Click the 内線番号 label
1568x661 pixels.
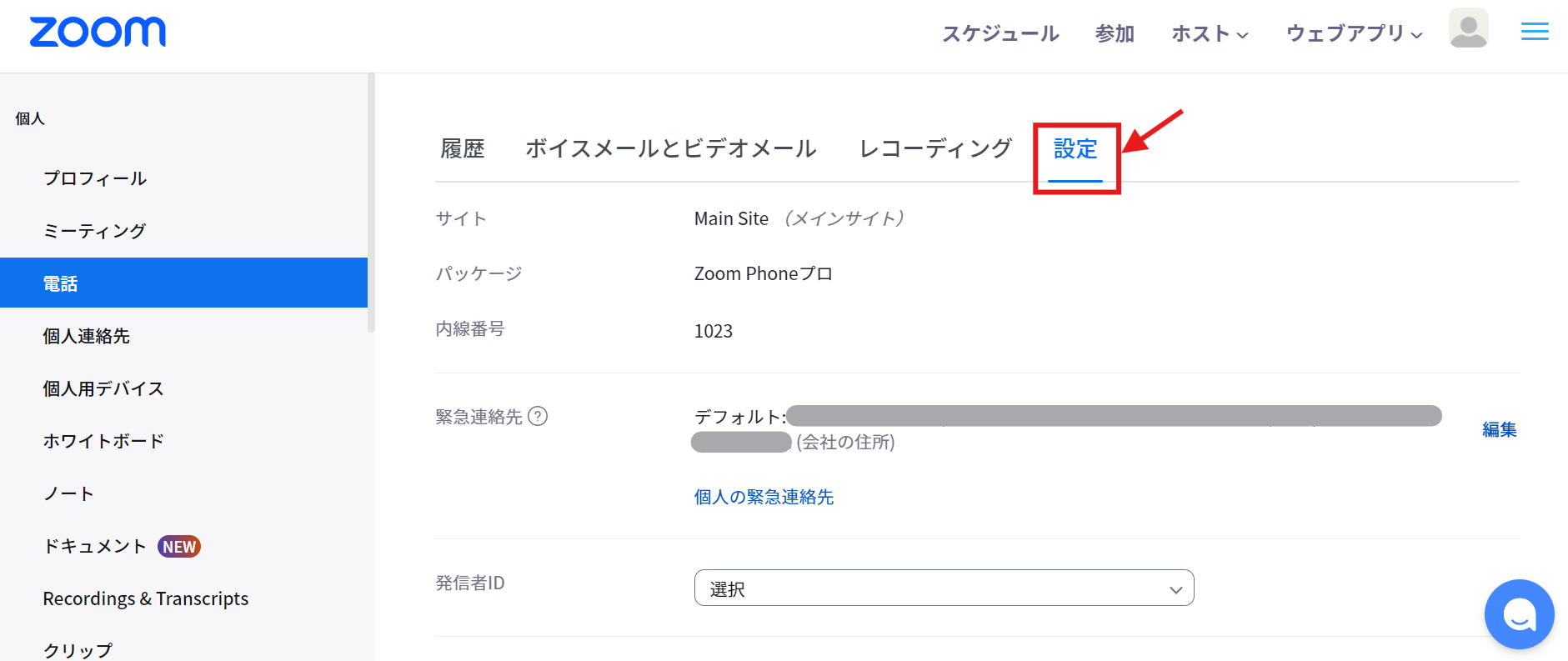click(x=470, y=328)
